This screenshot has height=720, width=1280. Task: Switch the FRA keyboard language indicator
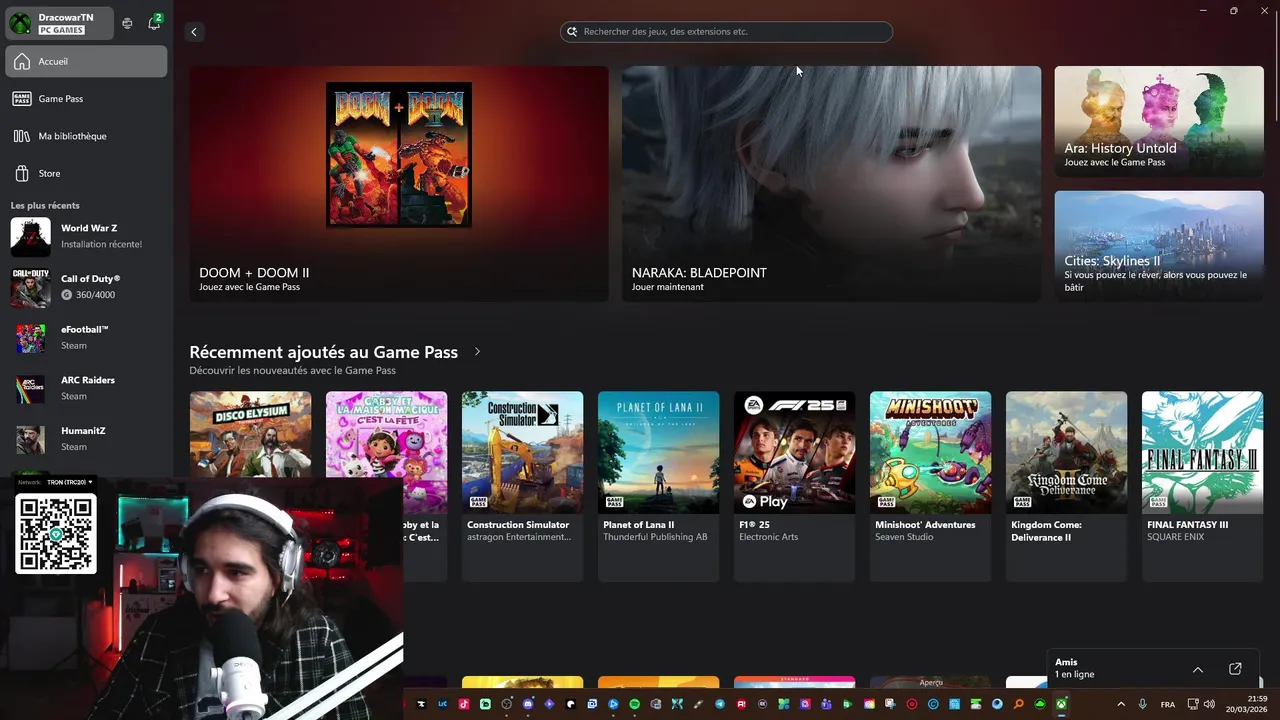[1168, 705]
